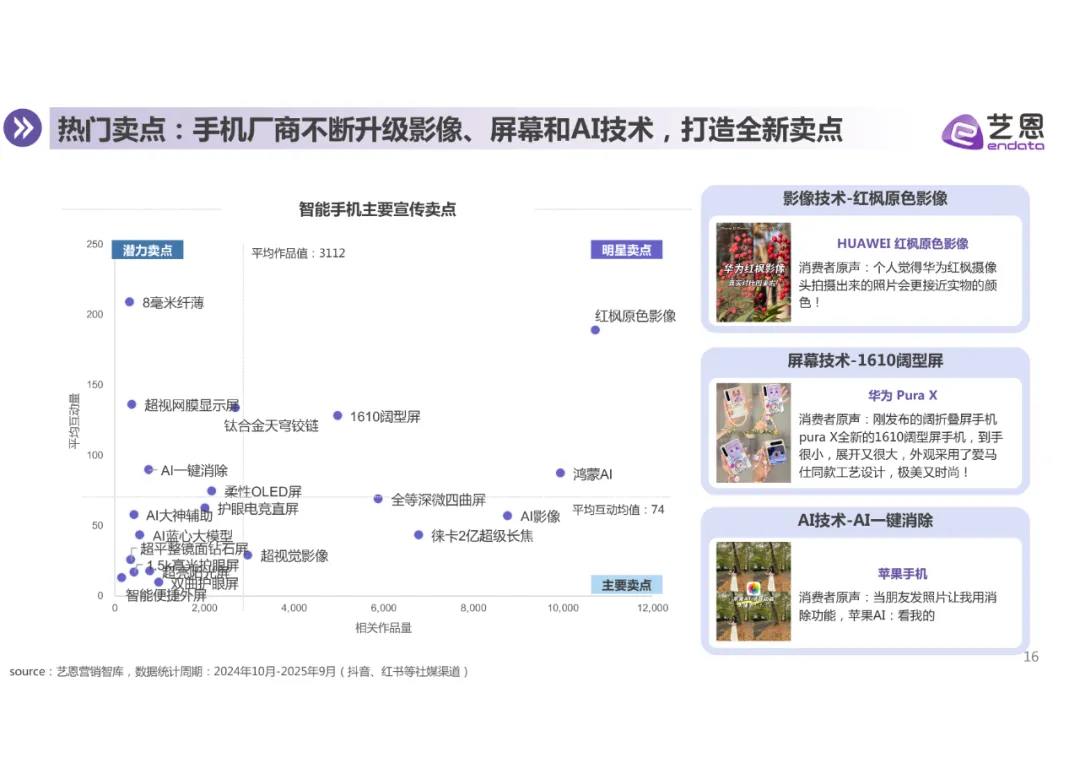Image resolution: width=1080 pixels, height=763 pixels.
Task: Click the 智能手机主要宣传卖点 chart title
Action: 377,209
